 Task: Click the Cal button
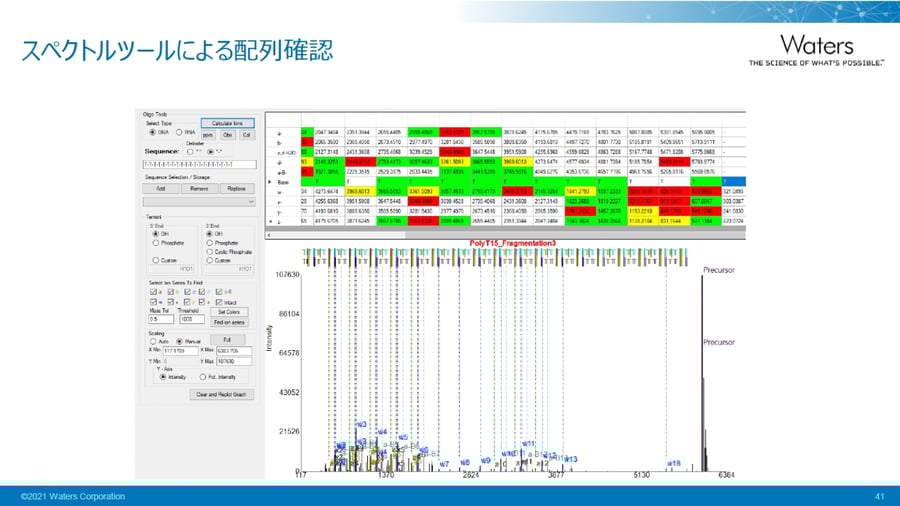pyautogui.click(x=247, y=135)
